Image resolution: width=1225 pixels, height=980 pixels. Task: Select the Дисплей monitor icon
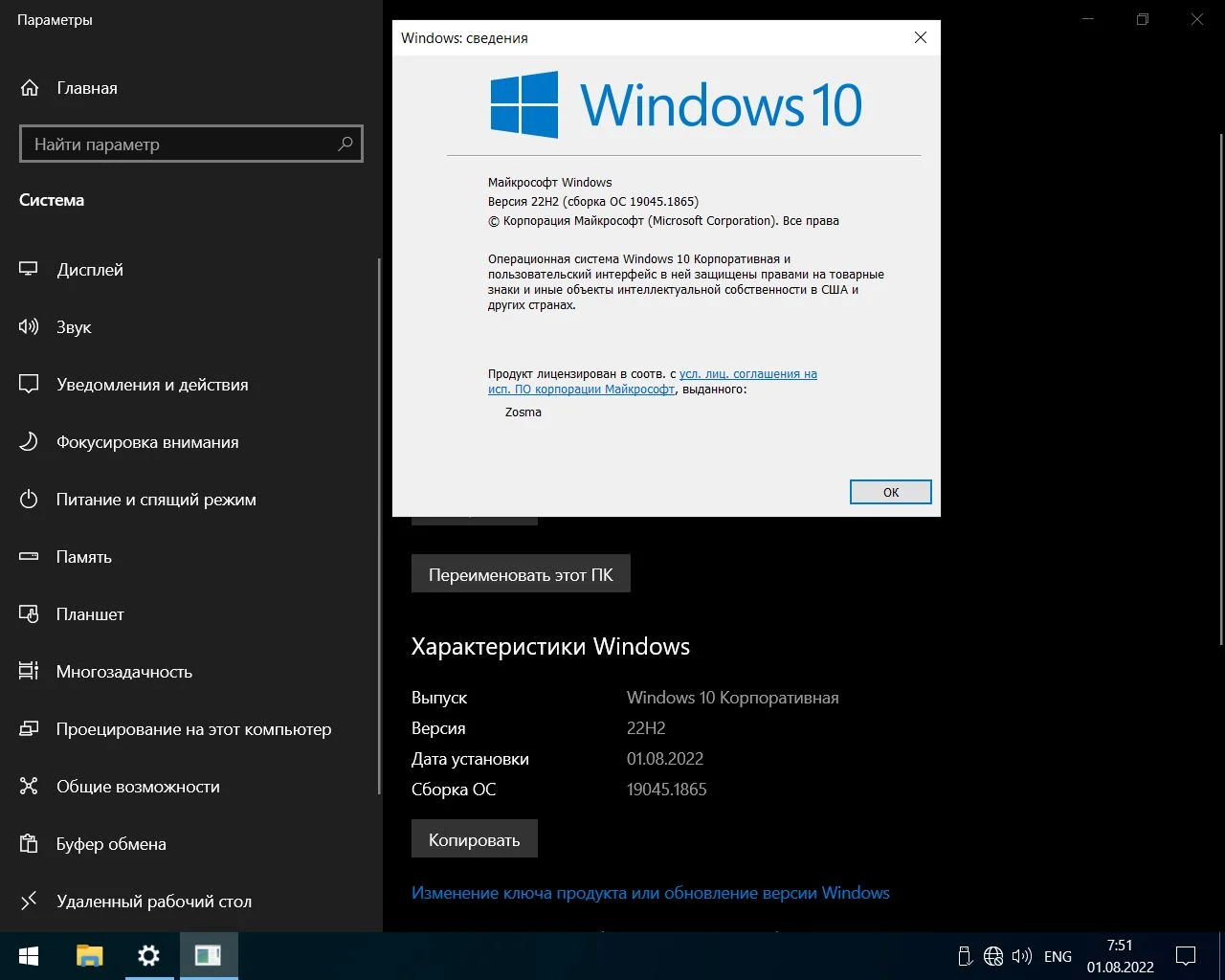(29, 270)
